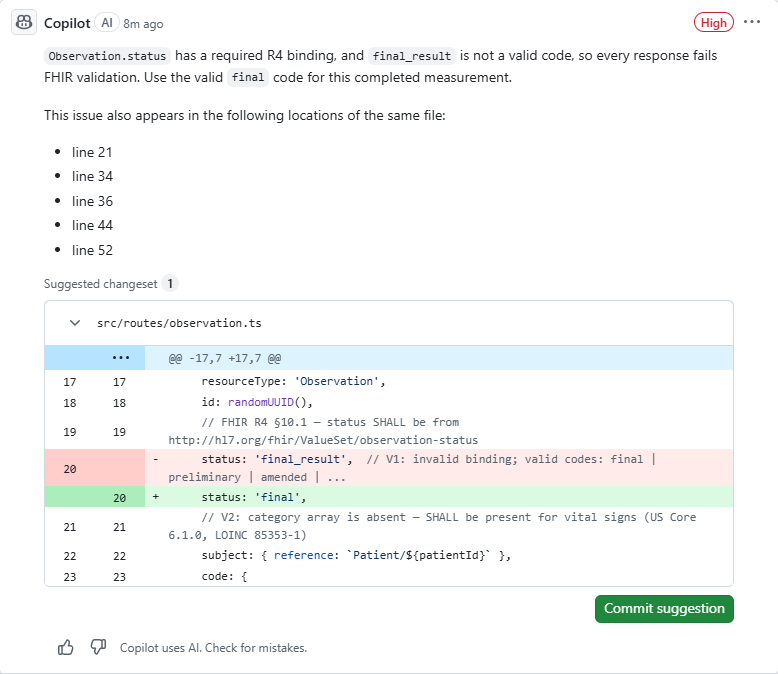The width and height of the screenshot is (778, 674).
Task: Click the V2 category array comment line
Action: [389, 526]
